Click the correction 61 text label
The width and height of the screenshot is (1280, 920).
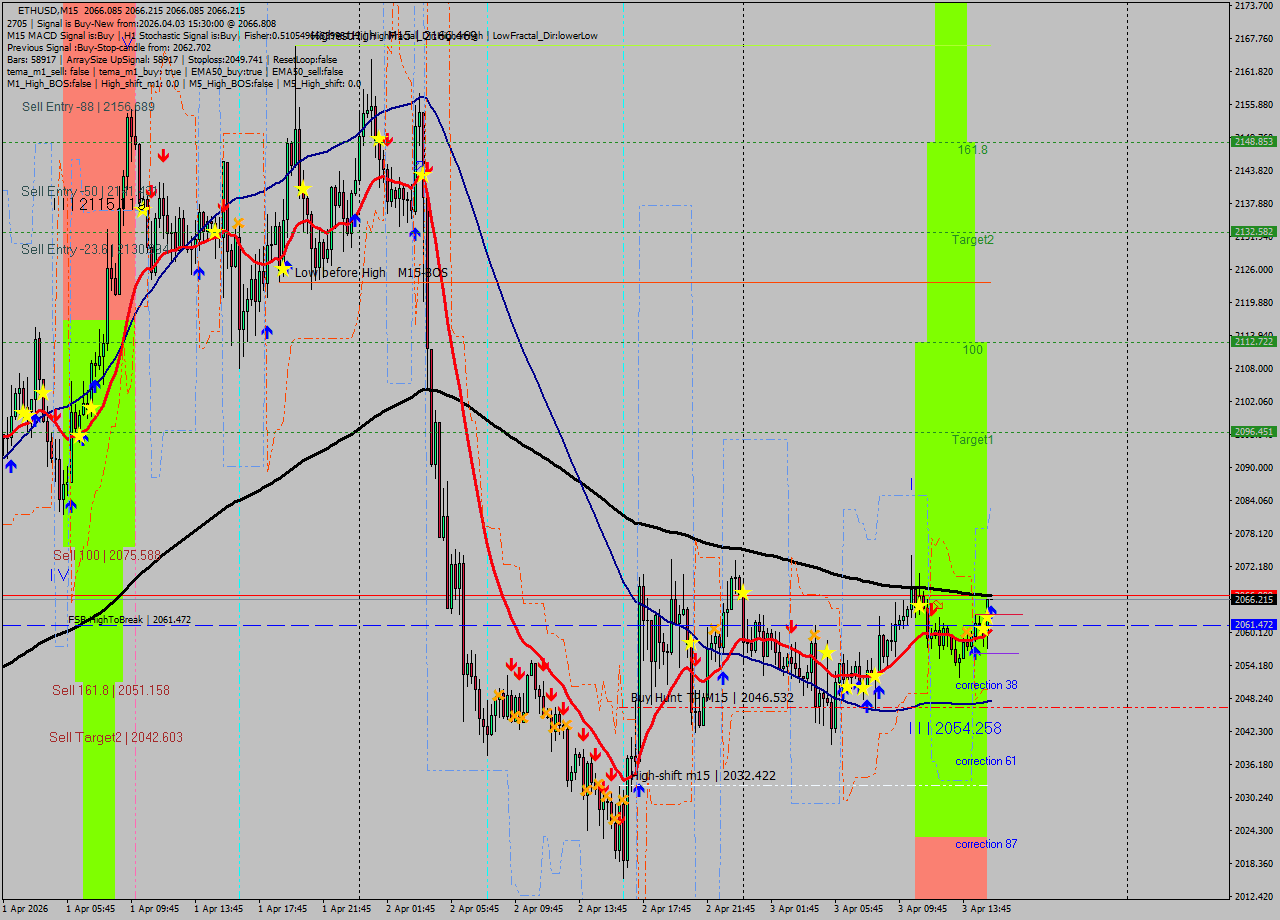(x=985, y=761)
